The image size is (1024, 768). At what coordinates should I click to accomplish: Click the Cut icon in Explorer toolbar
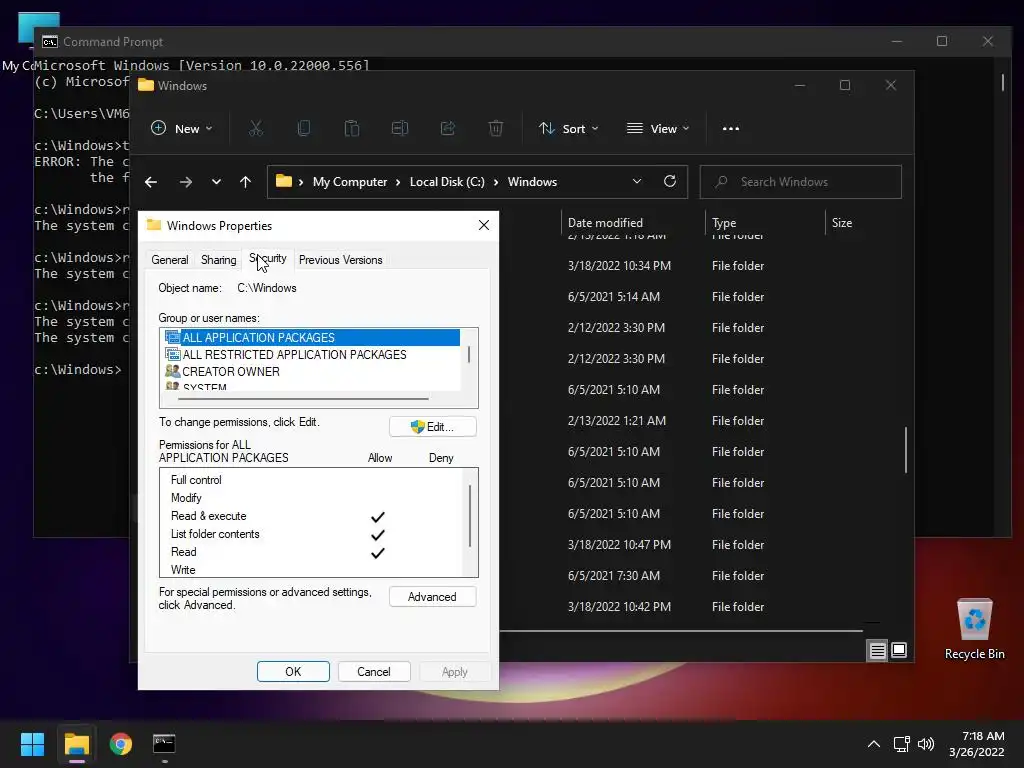coord(255,129)
